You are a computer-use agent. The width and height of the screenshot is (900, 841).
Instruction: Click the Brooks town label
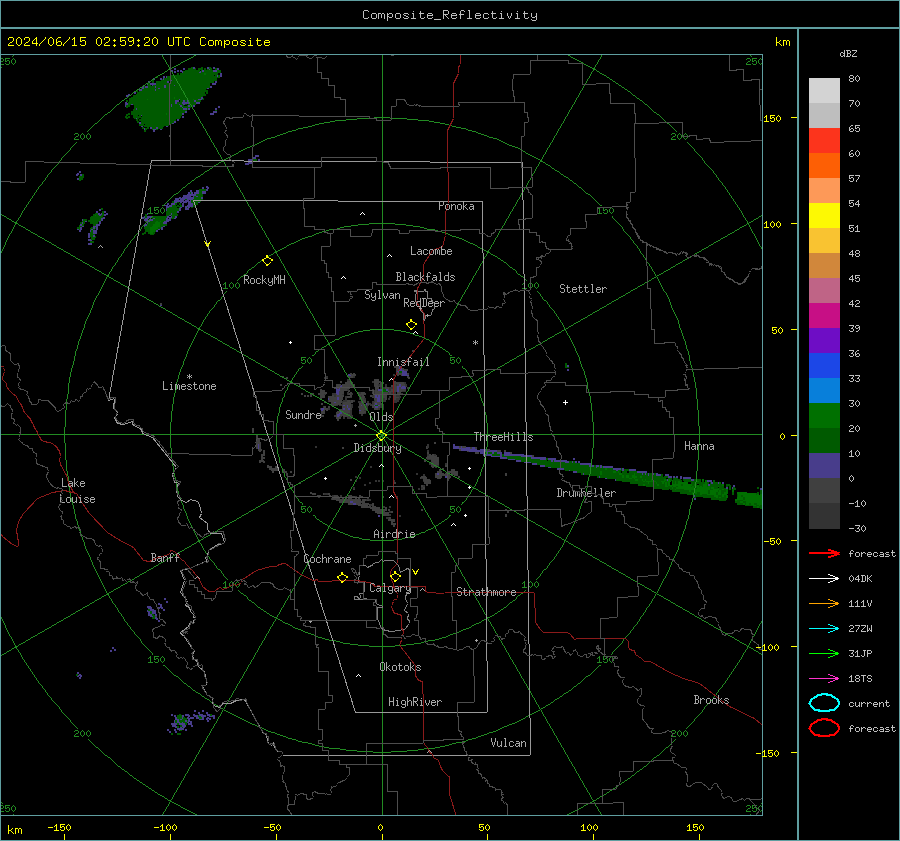(x=711, y=700)
